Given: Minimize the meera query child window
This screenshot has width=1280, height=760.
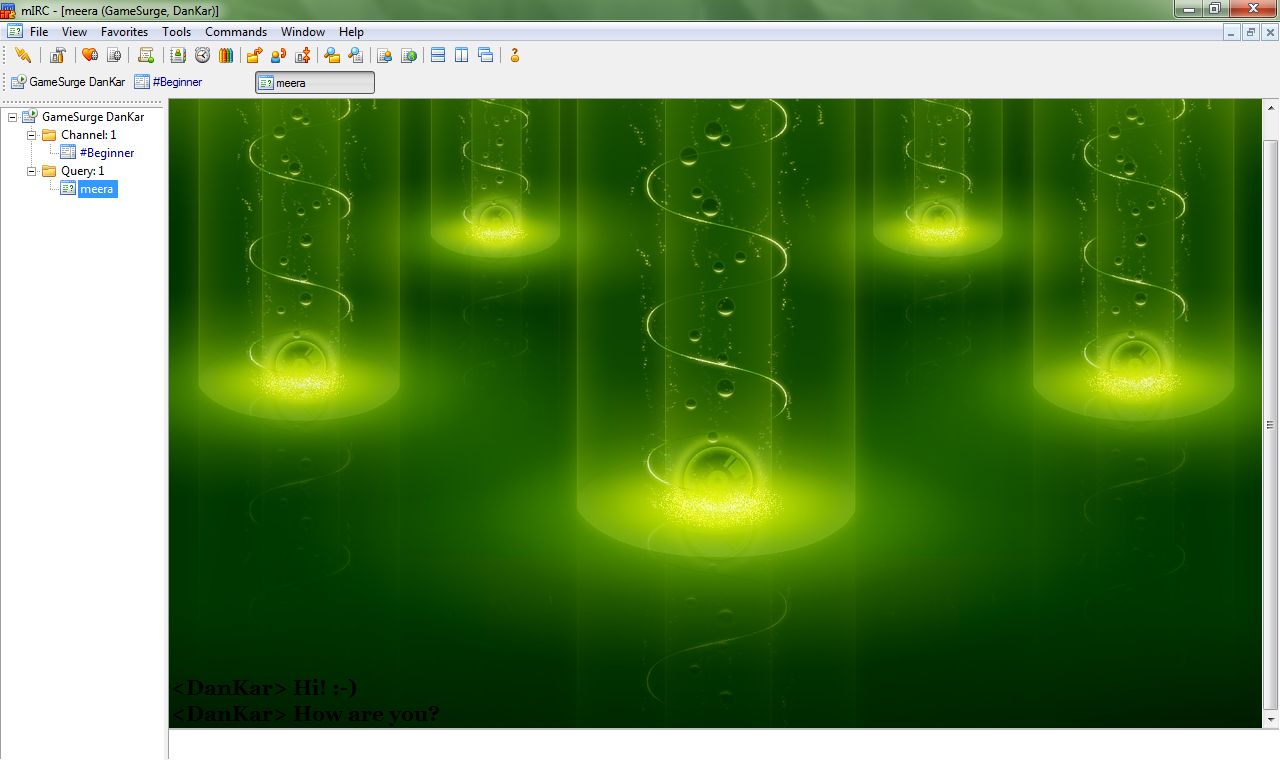Looking at the screenshot, I should [1232, 32].
